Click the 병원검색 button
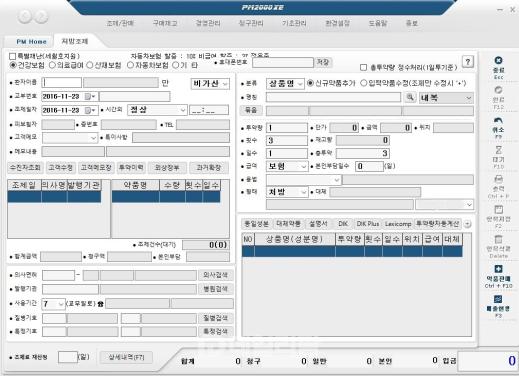Viewport: 519px width, 376px height. 215,289
